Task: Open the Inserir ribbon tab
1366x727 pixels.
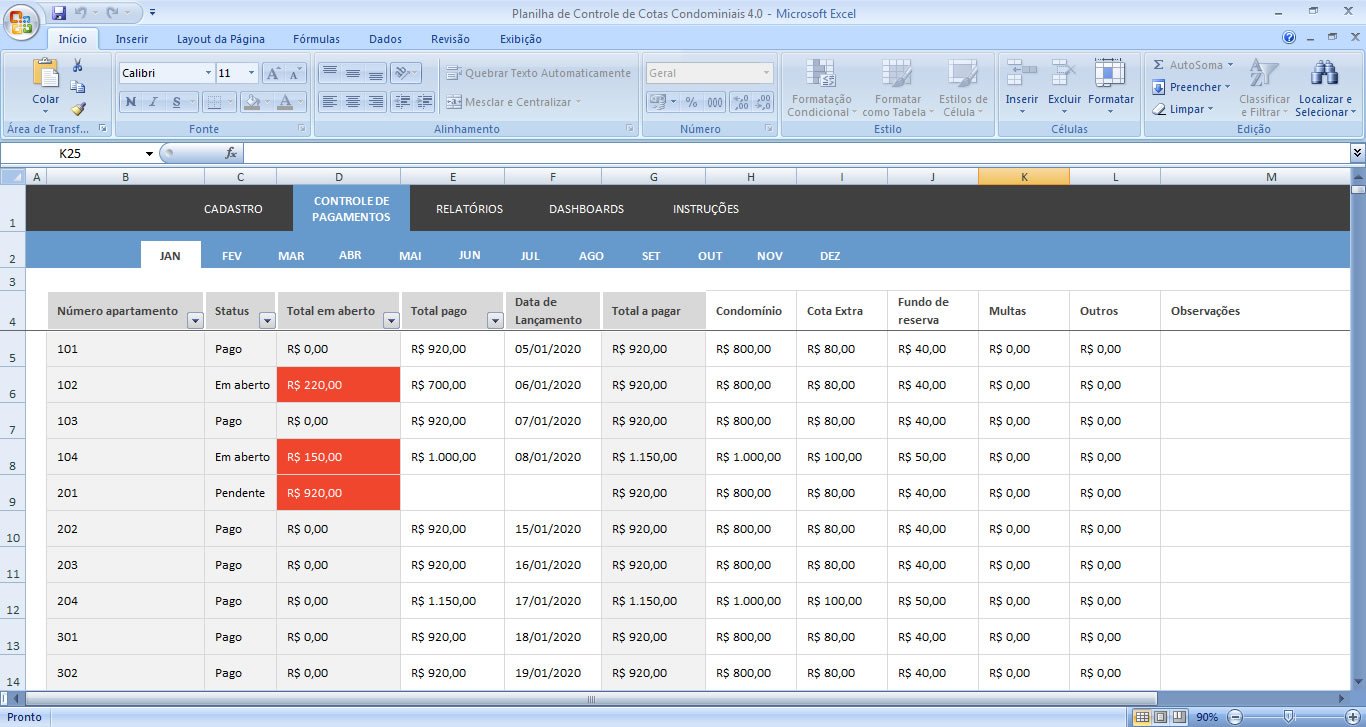Action: [x=132, y=39]
